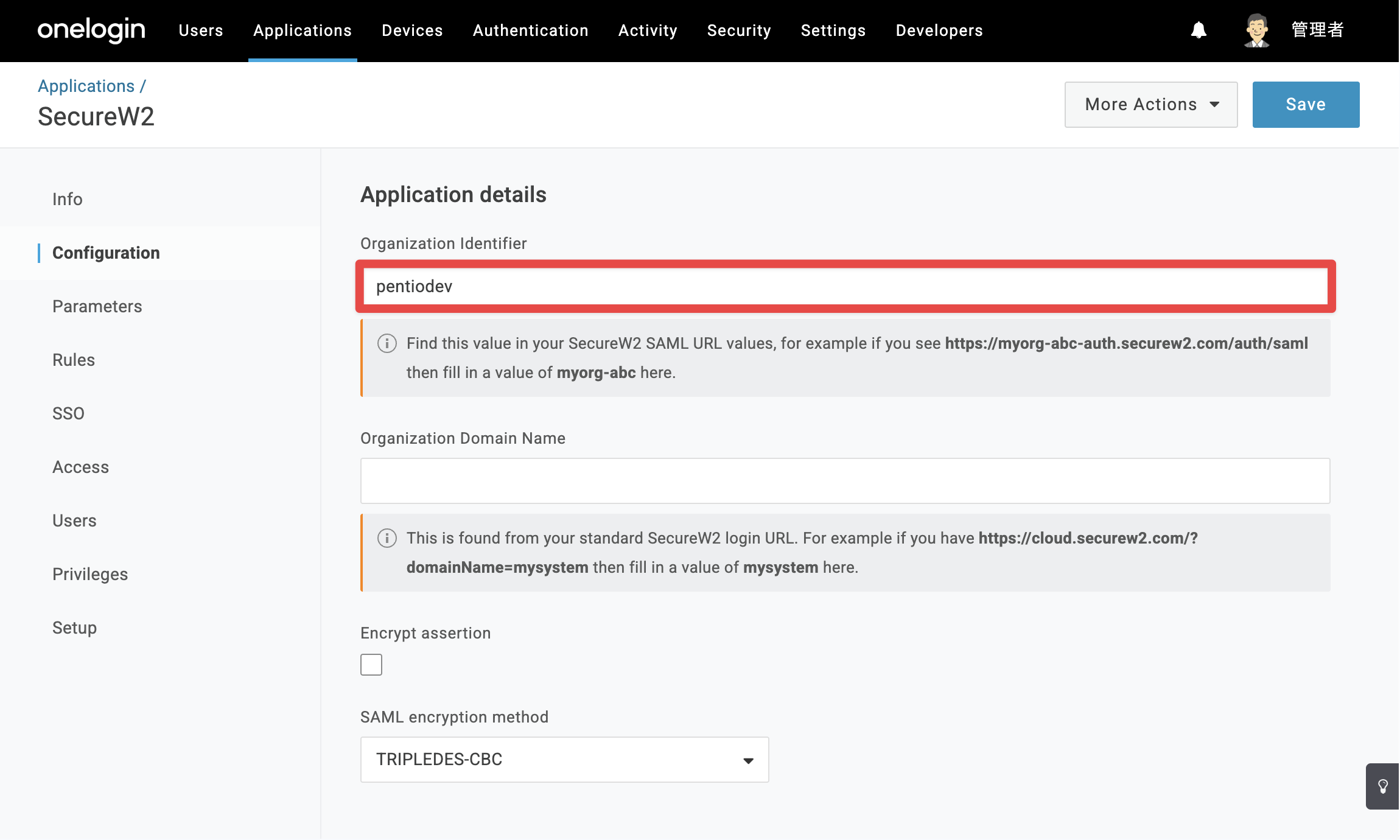Click the OneLogin logo
1400x840 pixels.
pos(91,30)
